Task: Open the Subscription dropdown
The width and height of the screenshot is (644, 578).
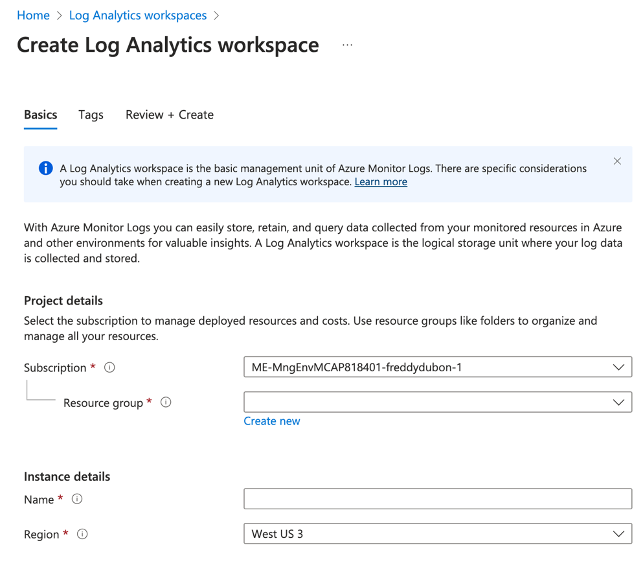Action: point(437,367)
